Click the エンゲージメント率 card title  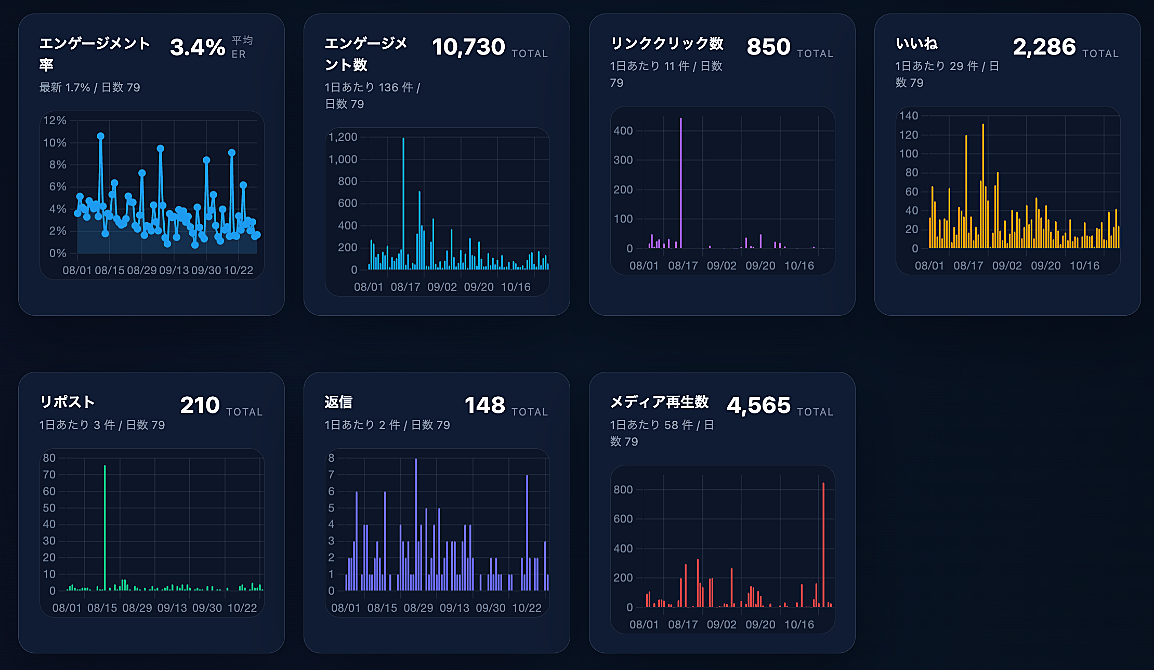click(95, 54)
